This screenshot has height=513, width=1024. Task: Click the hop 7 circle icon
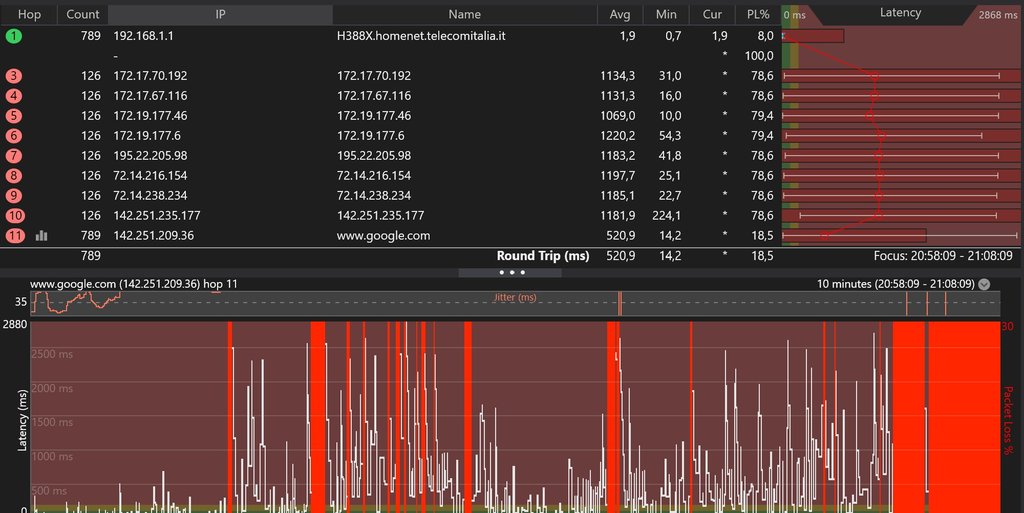[x=14, y=156]
